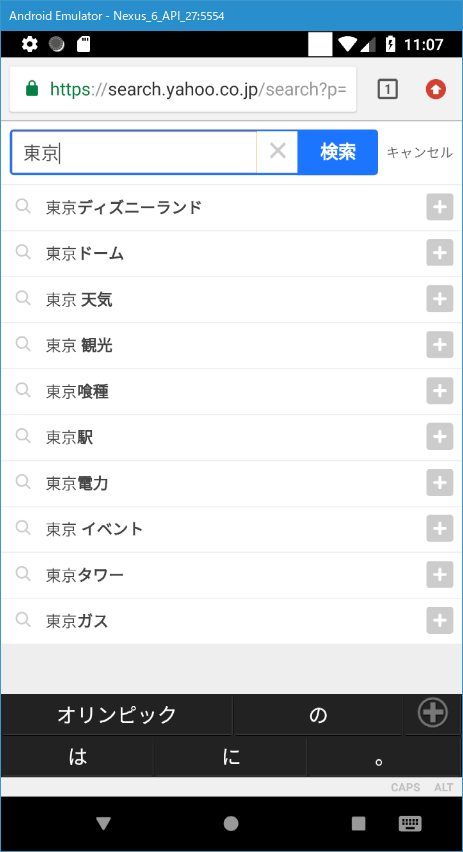Tap the Android back navigation triangle
This screenshot has width=463, height=852.
(103, 824)
